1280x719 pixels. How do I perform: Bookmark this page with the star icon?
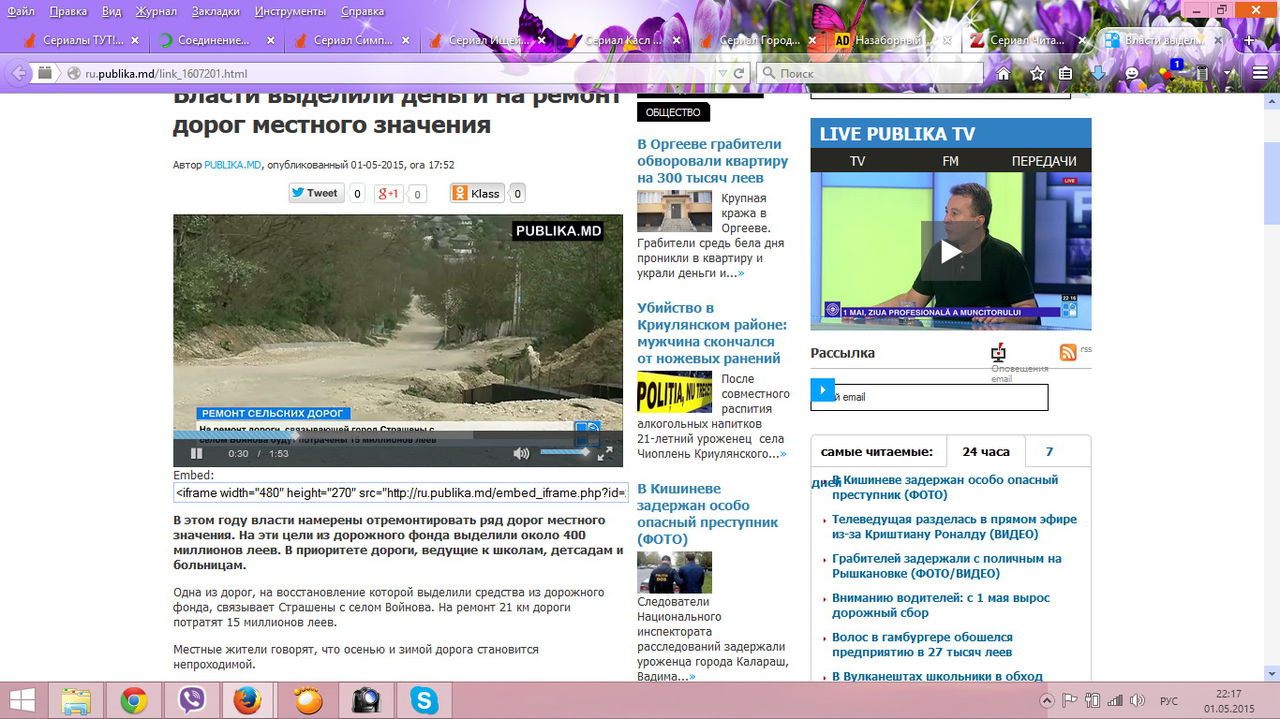1037,73
